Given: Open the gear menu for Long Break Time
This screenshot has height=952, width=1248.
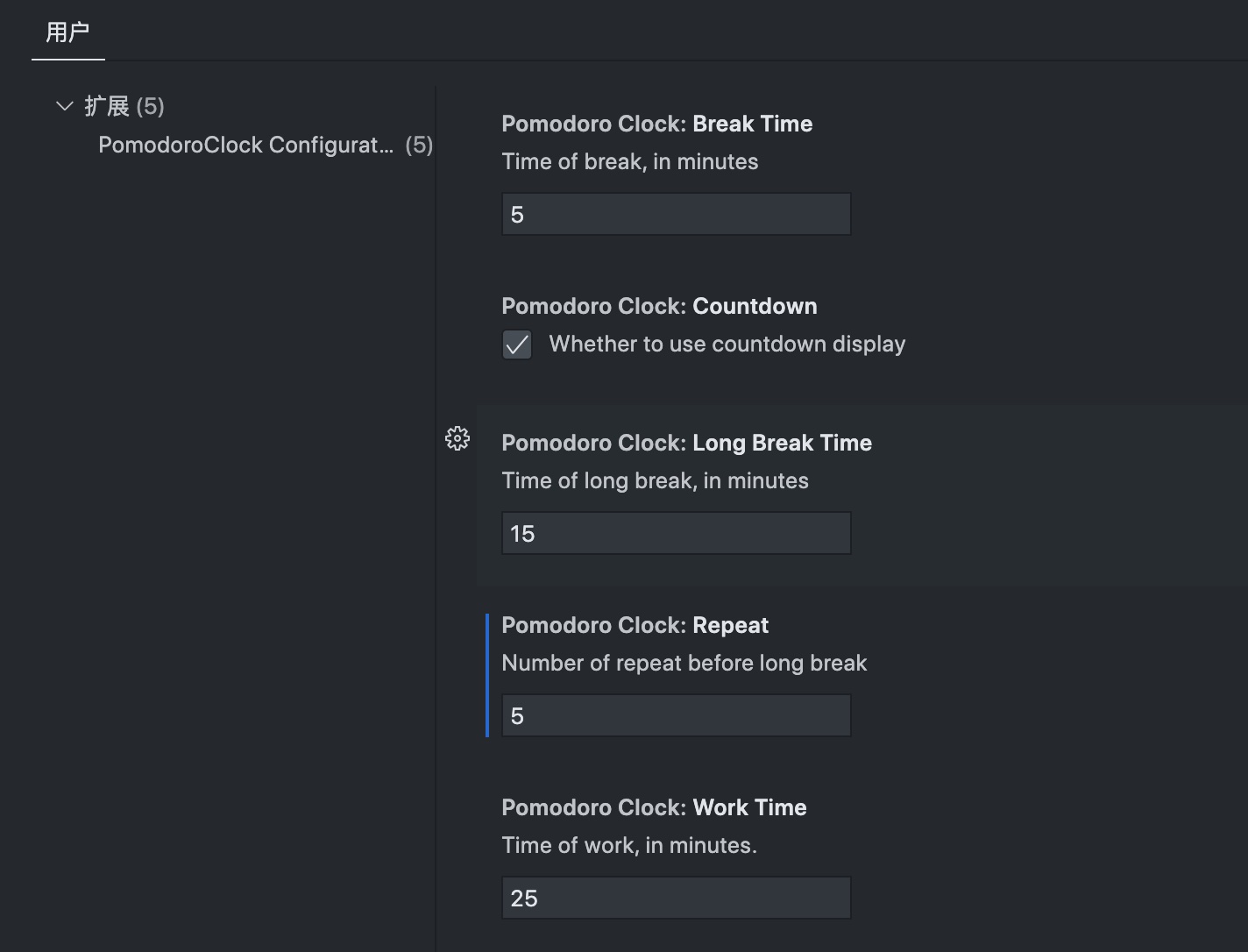Looking at the screenshot, I should pos(457,438).
